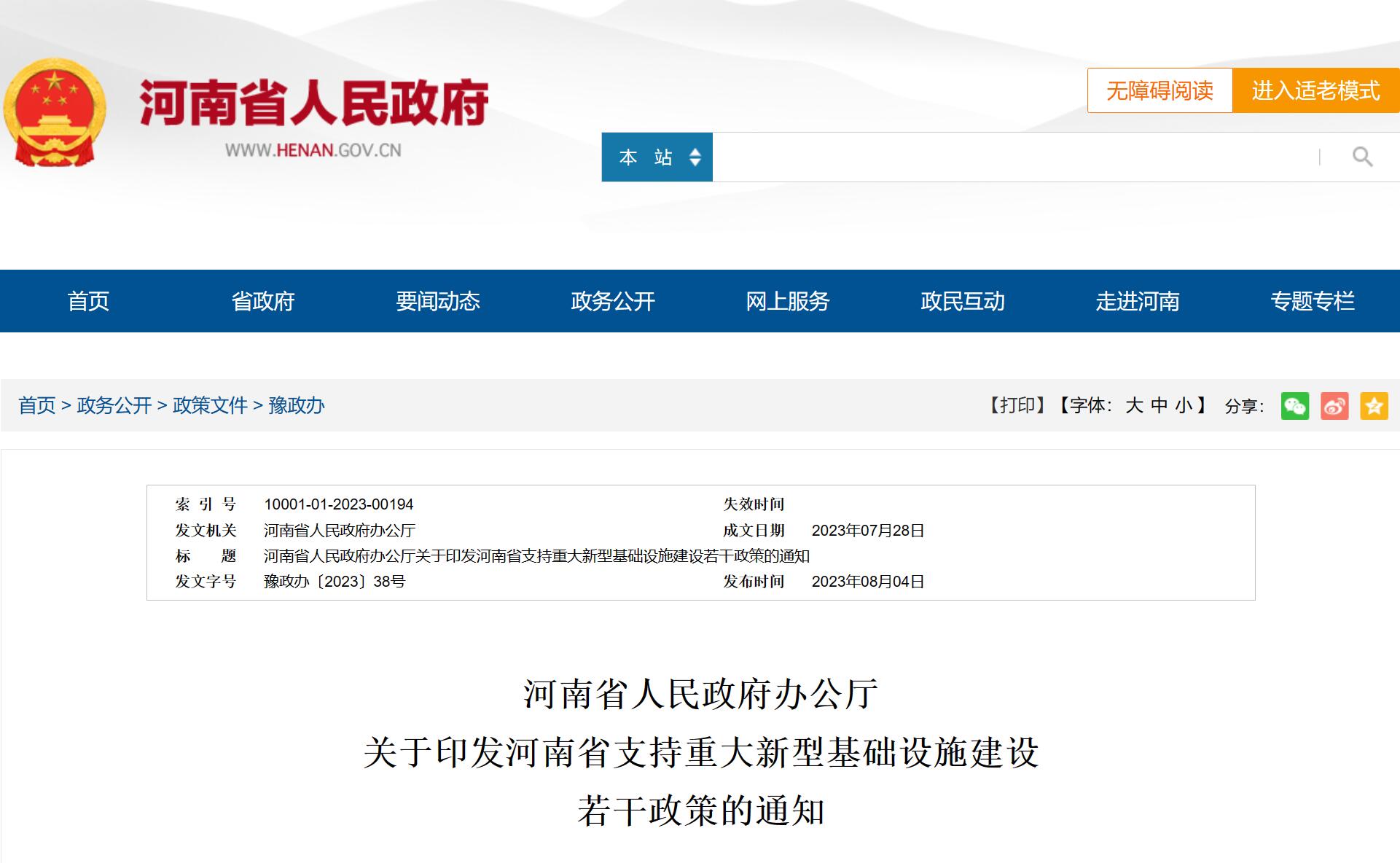Click the 标题 row document title text
Image resolution: width=1400 pixels, height=863 pixels.
(537, 556)
